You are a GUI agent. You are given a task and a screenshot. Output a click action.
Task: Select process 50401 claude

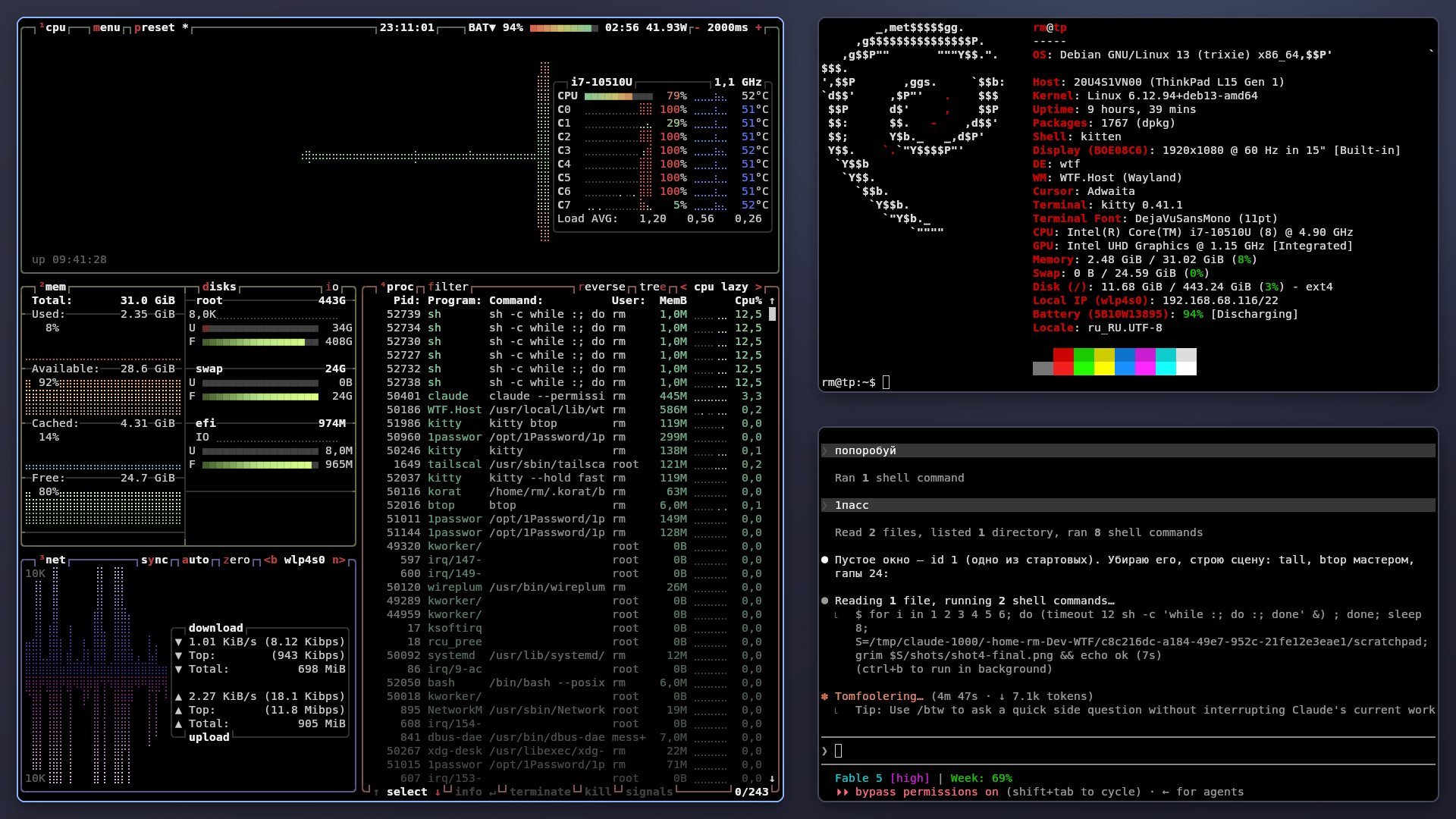point(574,397)
